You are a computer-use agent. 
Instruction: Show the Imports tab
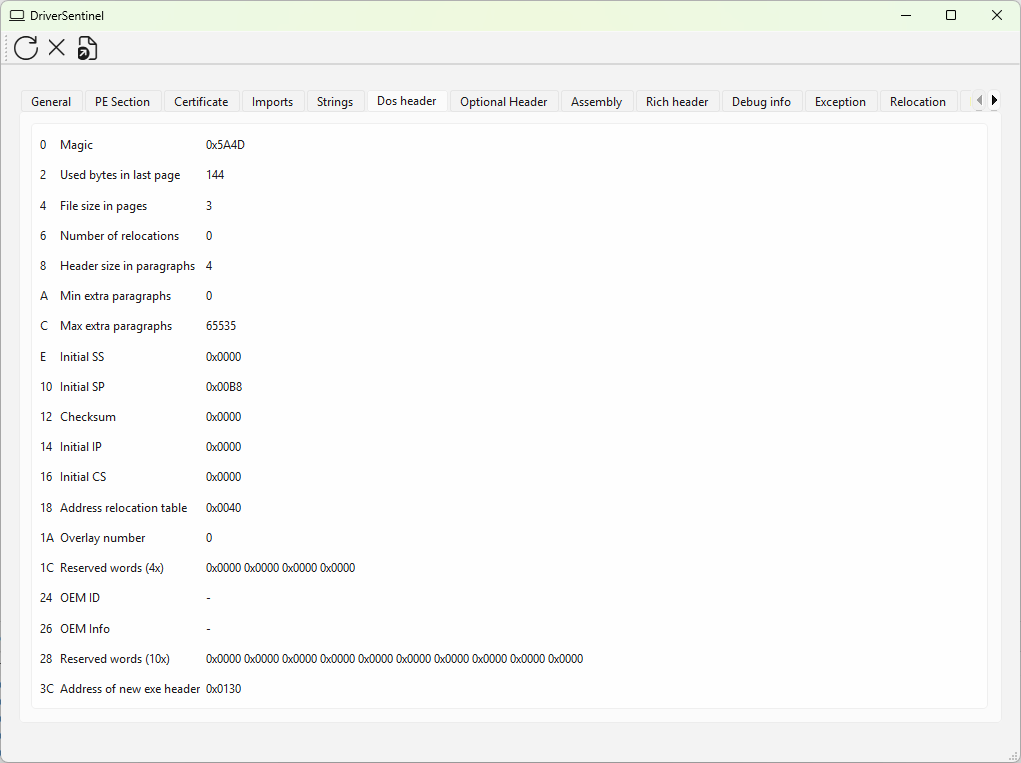point(272,102)
